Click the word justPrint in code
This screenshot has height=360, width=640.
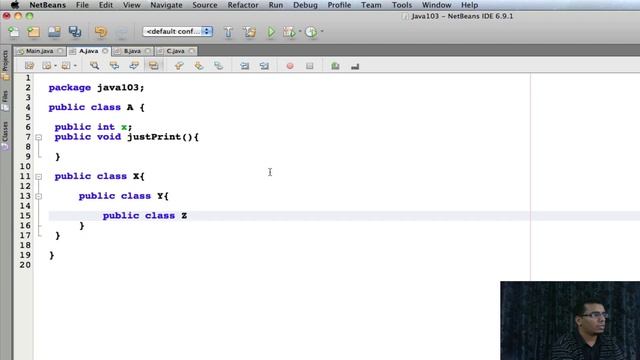click(x=154, y=137)
